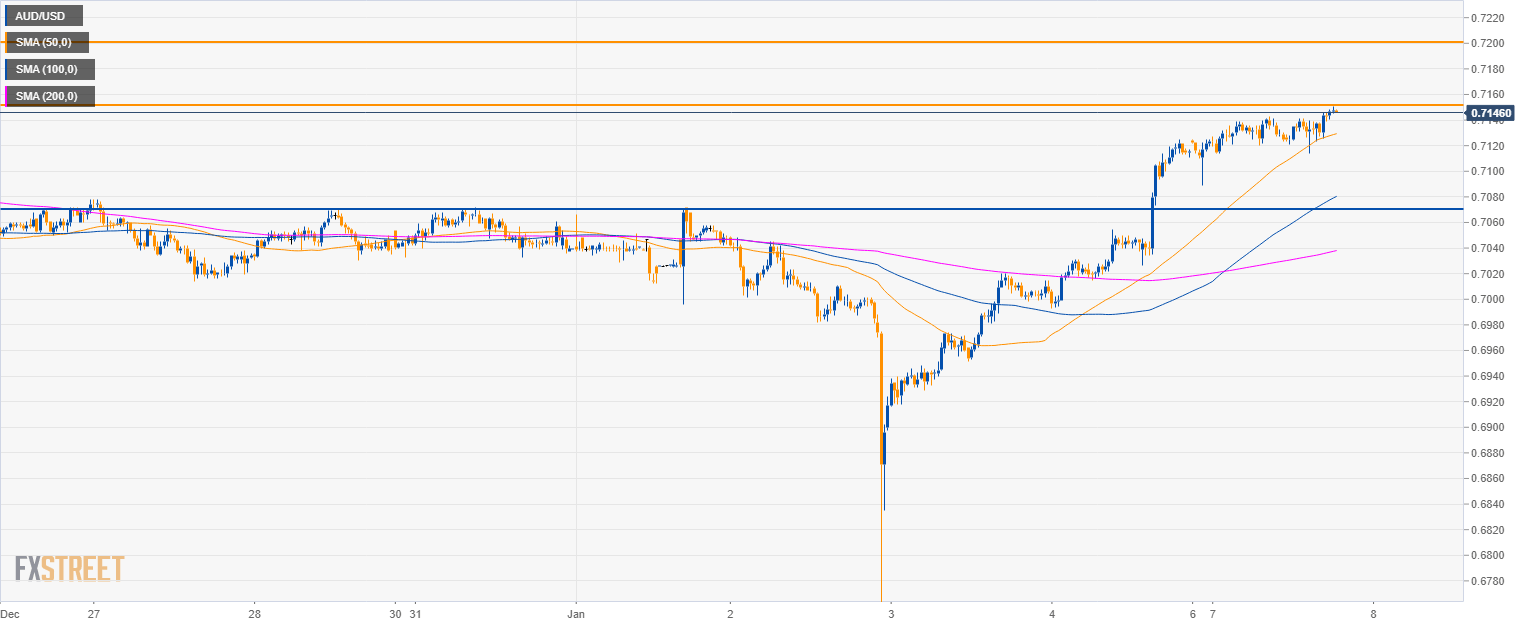Click the FXStreet logo watermark
This screenshot has width=1534, height=627.
coord(69,568)
